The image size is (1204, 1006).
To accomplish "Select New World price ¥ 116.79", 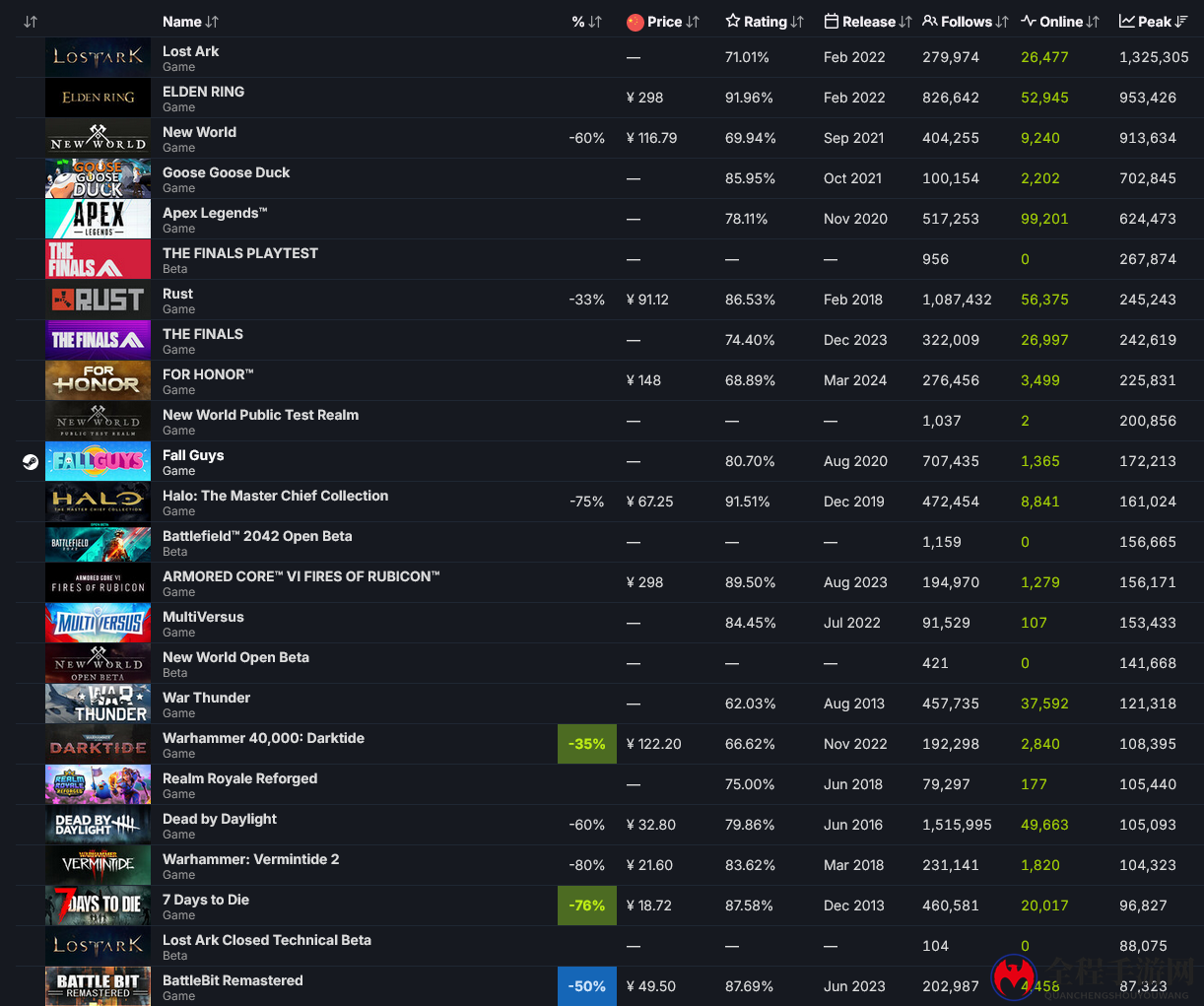I will 651,138.
